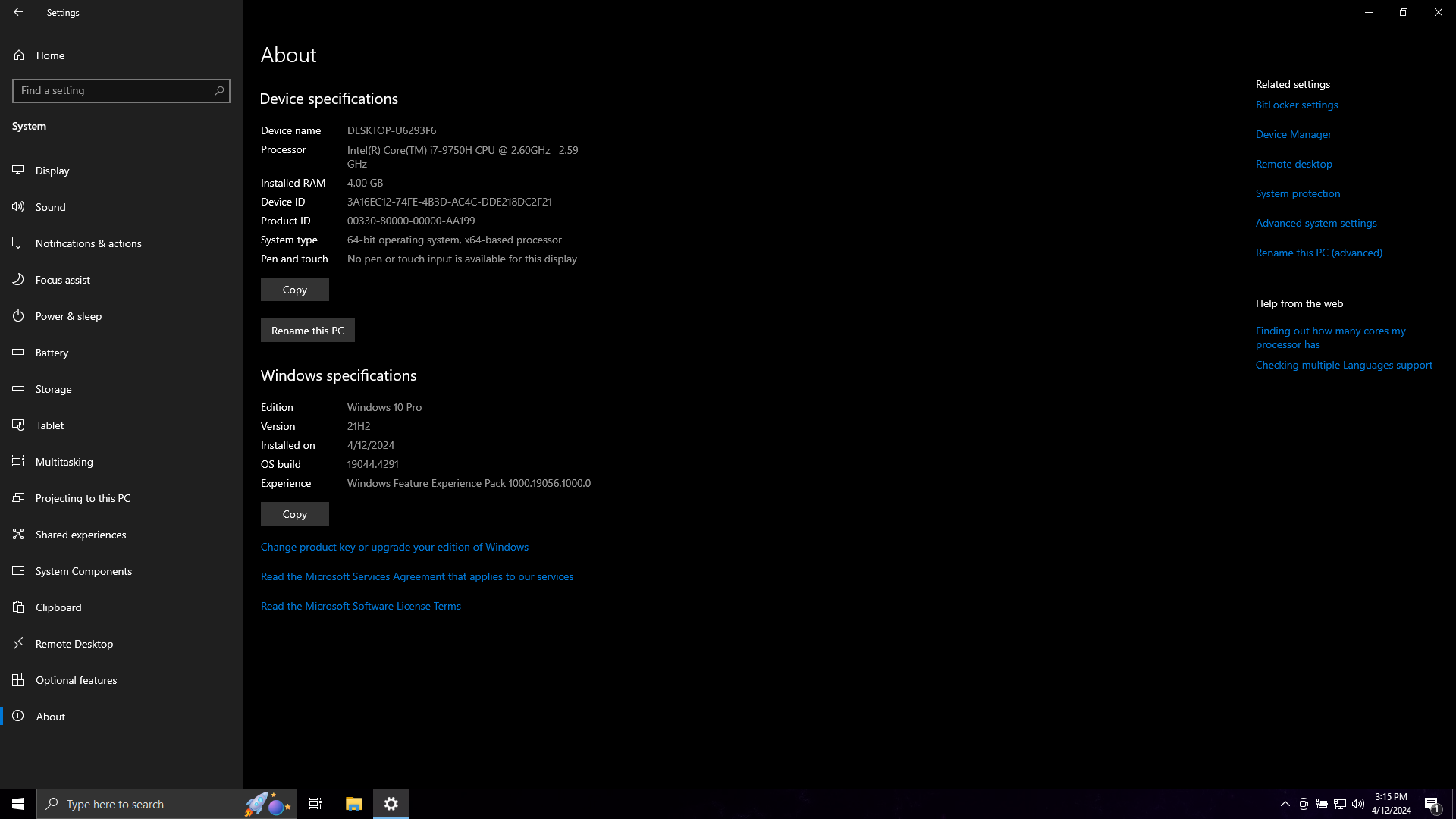Open Device Manager link
This screenshot has height=819, width=1456.
(x=1293, y=135)
